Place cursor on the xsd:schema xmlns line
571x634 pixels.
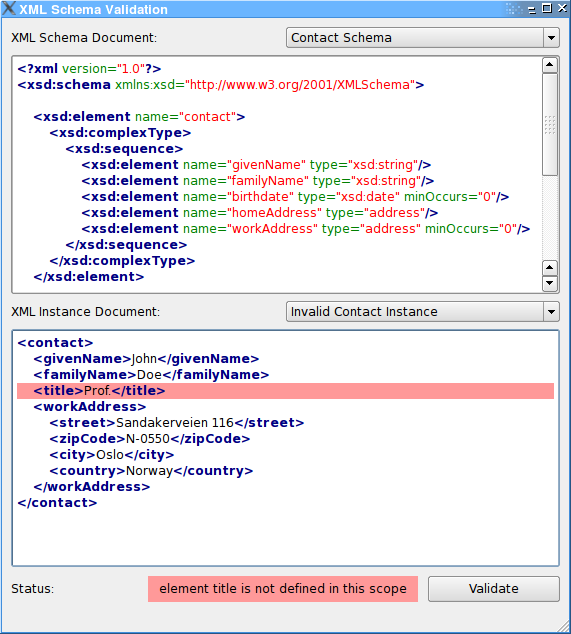click(221, 85)
